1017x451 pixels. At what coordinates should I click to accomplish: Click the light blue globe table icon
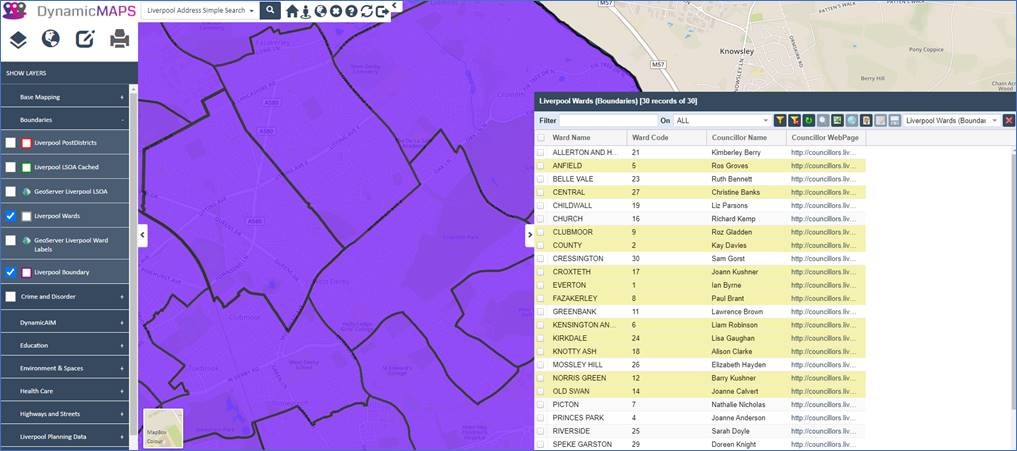pos(852,121)
